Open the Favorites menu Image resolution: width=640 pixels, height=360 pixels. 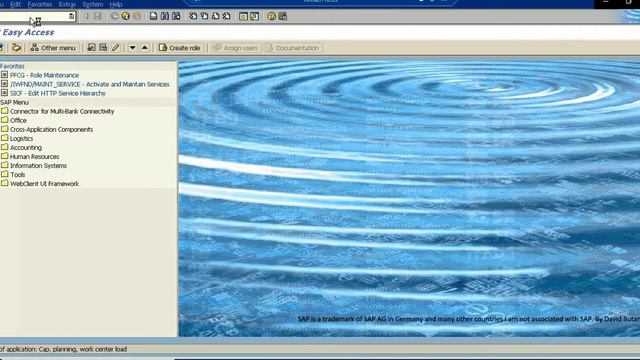40,4
